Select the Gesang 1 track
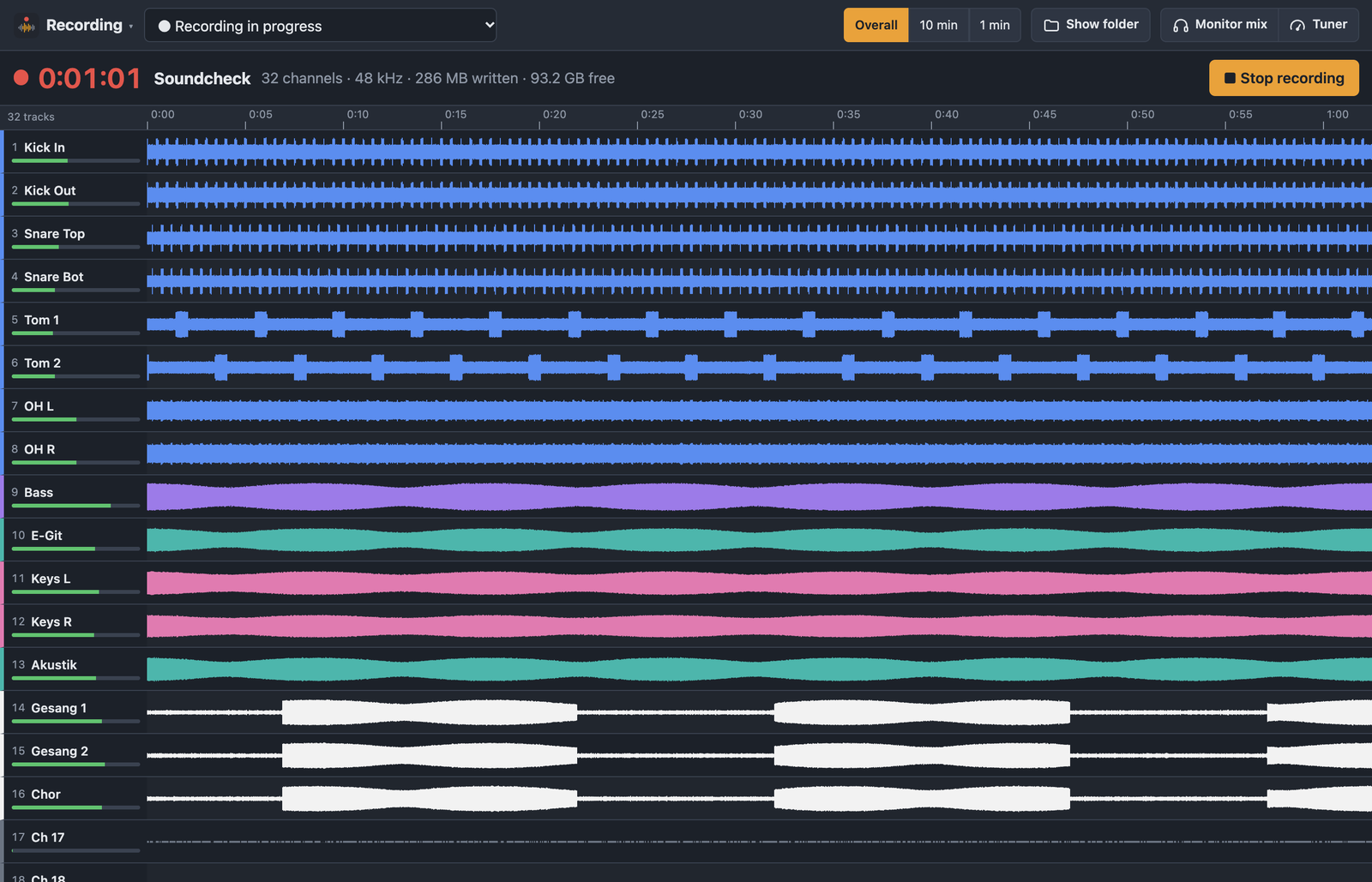 pyautogui.click(x=74, y=712)
